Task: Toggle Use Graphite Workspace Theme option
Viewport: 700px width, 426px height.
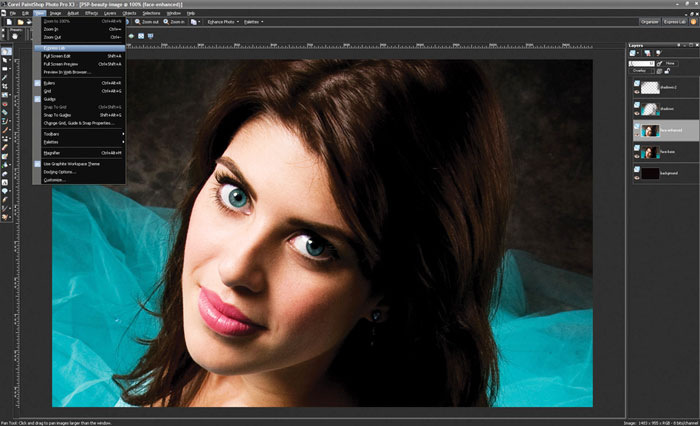Action: point(71,164)
